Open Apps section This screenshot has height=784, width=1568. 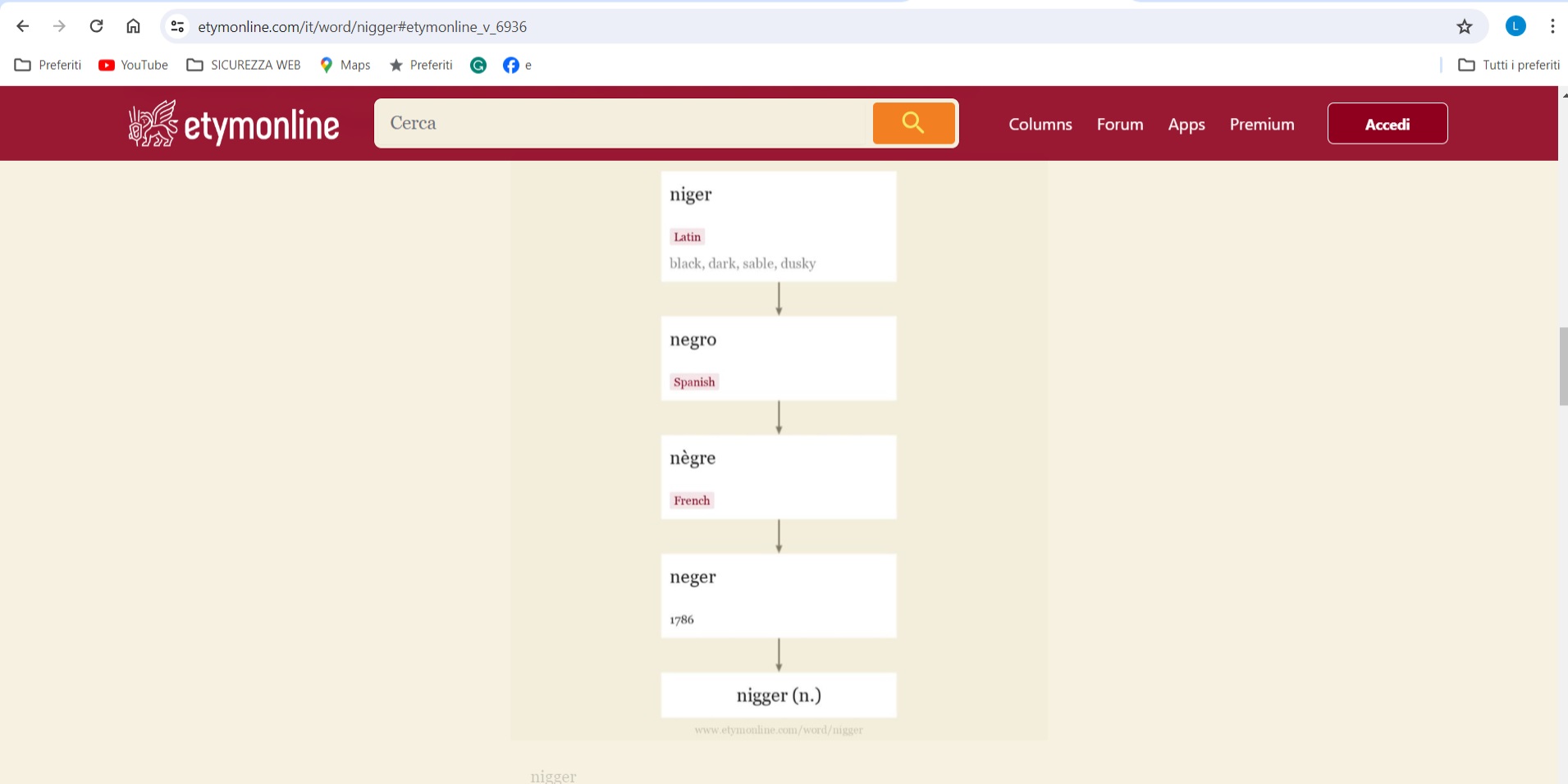1186,125
